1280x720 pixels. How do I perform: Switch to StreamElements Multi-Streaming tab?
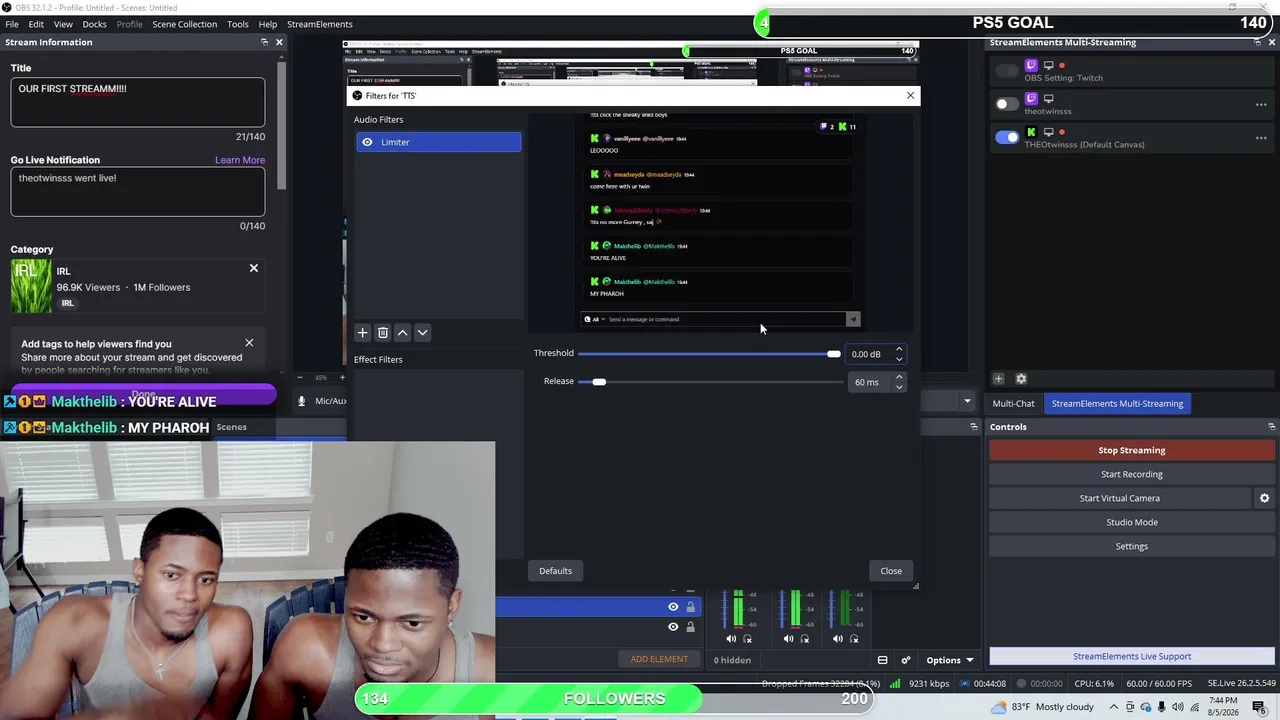pos(1117,404)
